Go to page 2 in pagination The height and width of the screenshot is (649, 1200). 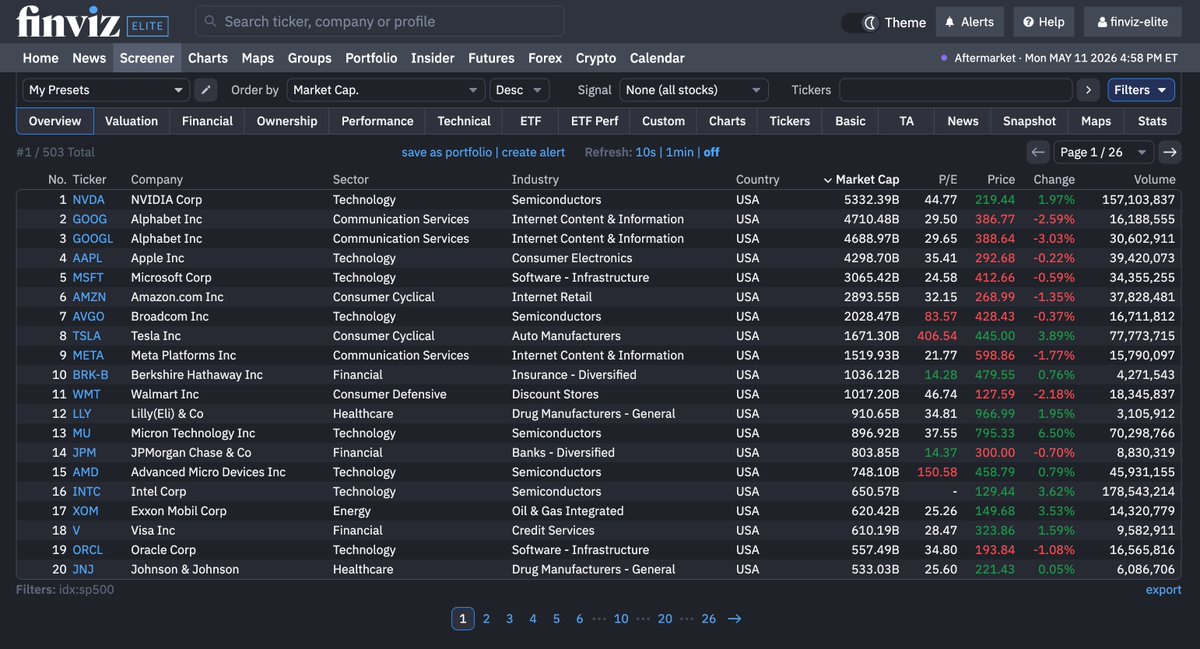pyautogui.click(x=486, y=619)
